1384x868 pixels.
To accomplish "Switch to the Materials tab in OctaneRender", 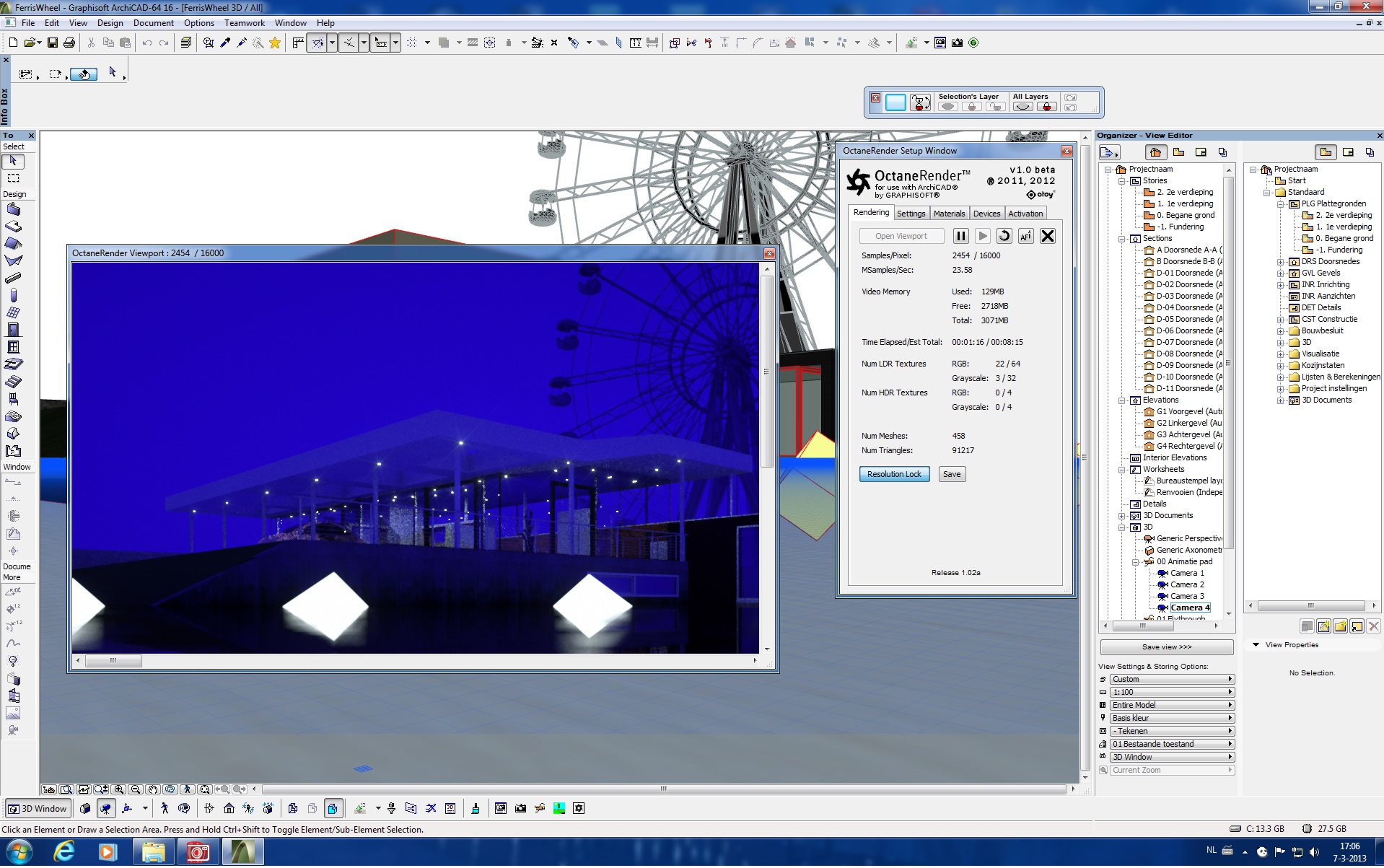I will [949, 214].
